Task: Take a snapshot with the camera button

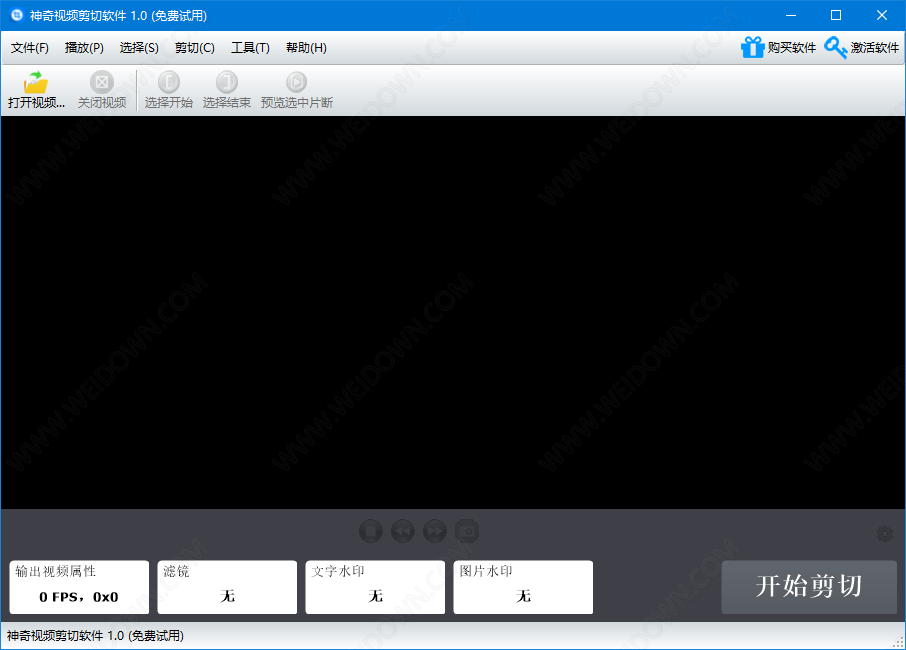Action: 467,530
